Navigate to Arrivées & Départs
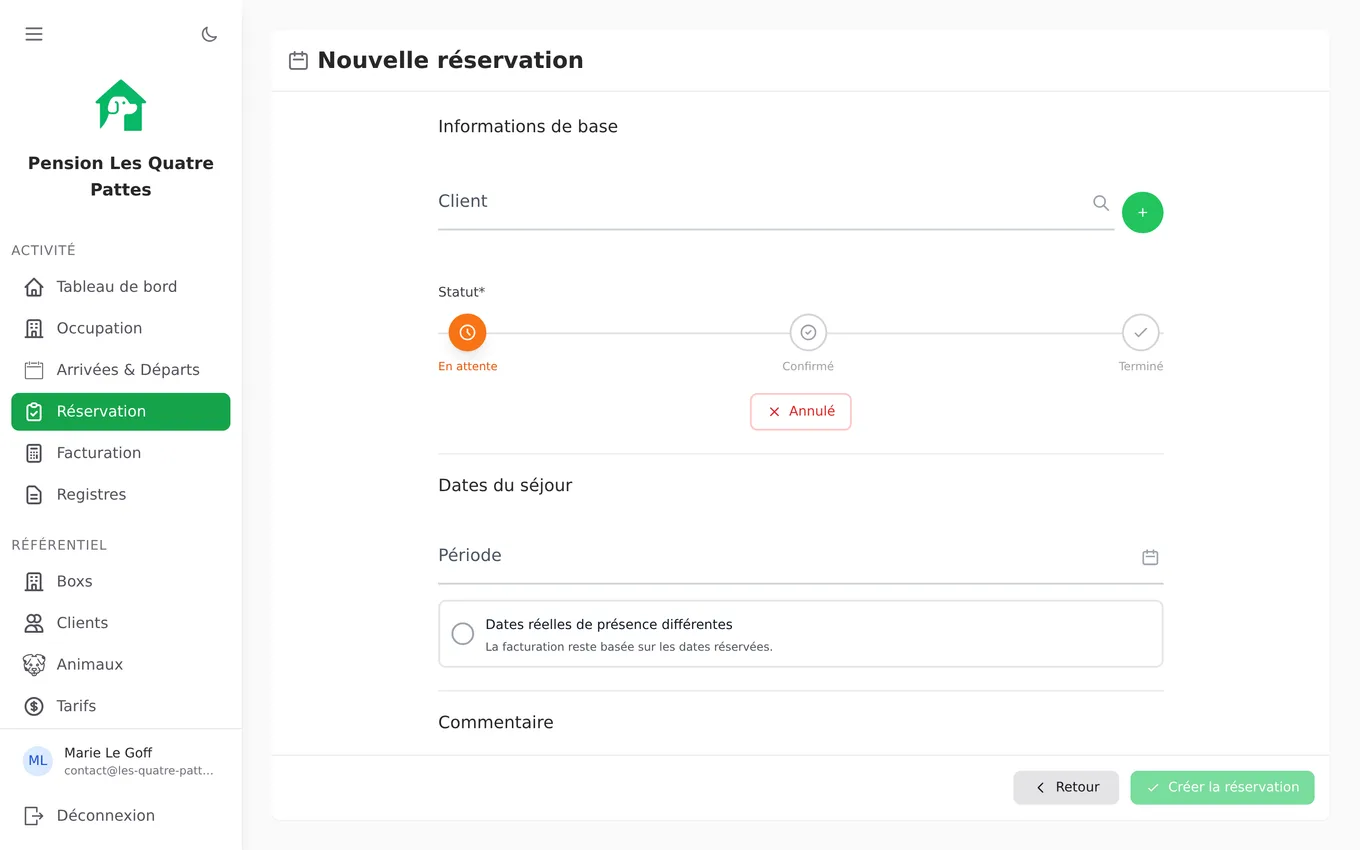The width and height of the screenshot is (1360, 850). point(121,370)
